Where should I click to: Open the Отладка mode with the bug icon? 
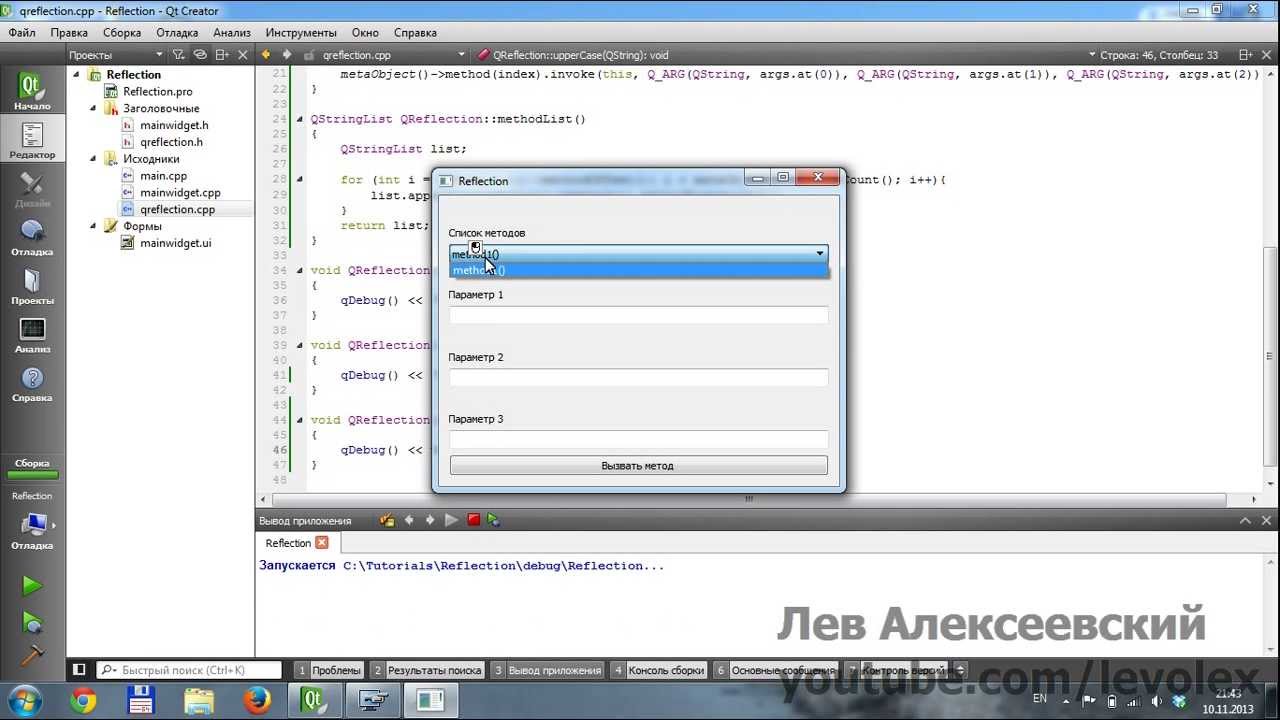click(32, 236)
